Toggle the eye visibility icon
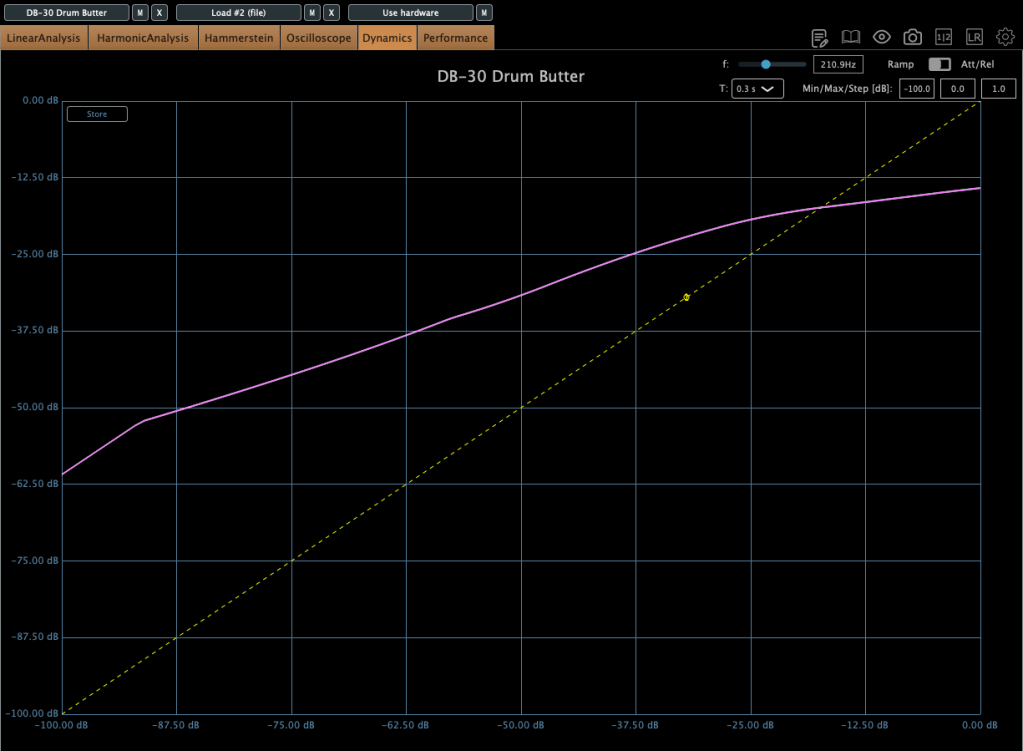1023x751 pixels. coord(881,37)
